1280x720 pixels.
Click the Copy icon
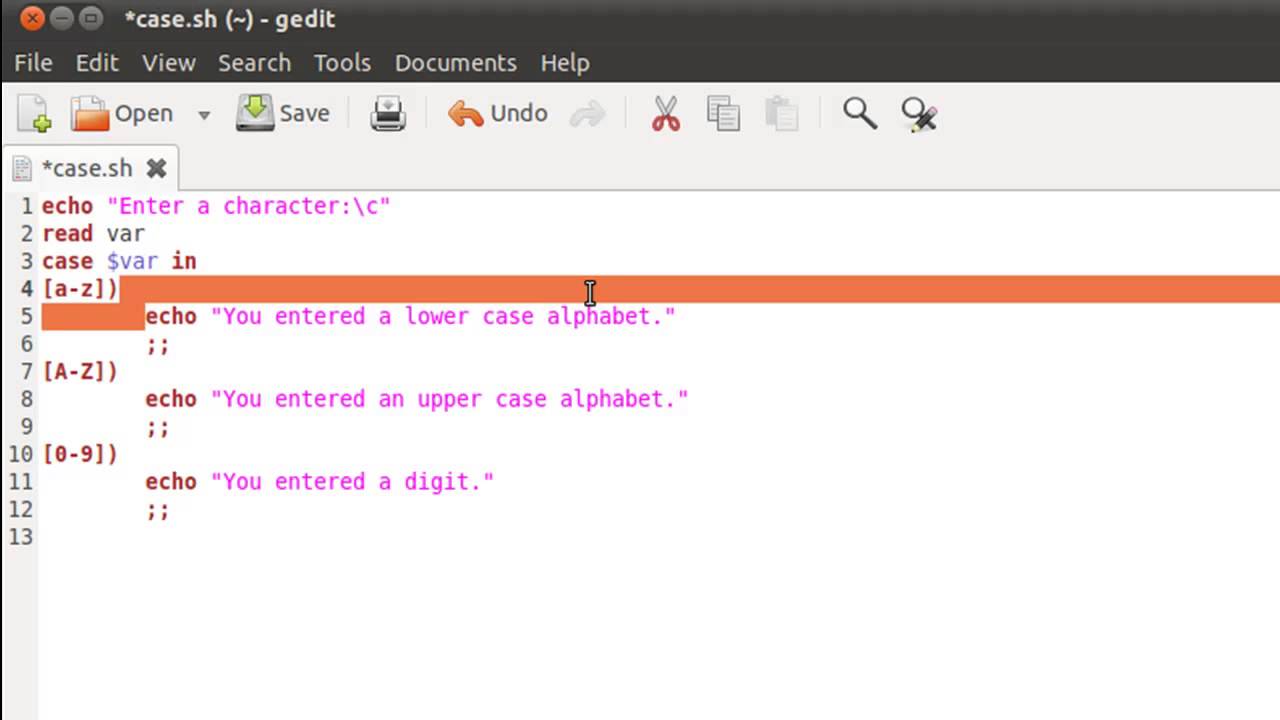pyautogui.click(x=722, y=114)
